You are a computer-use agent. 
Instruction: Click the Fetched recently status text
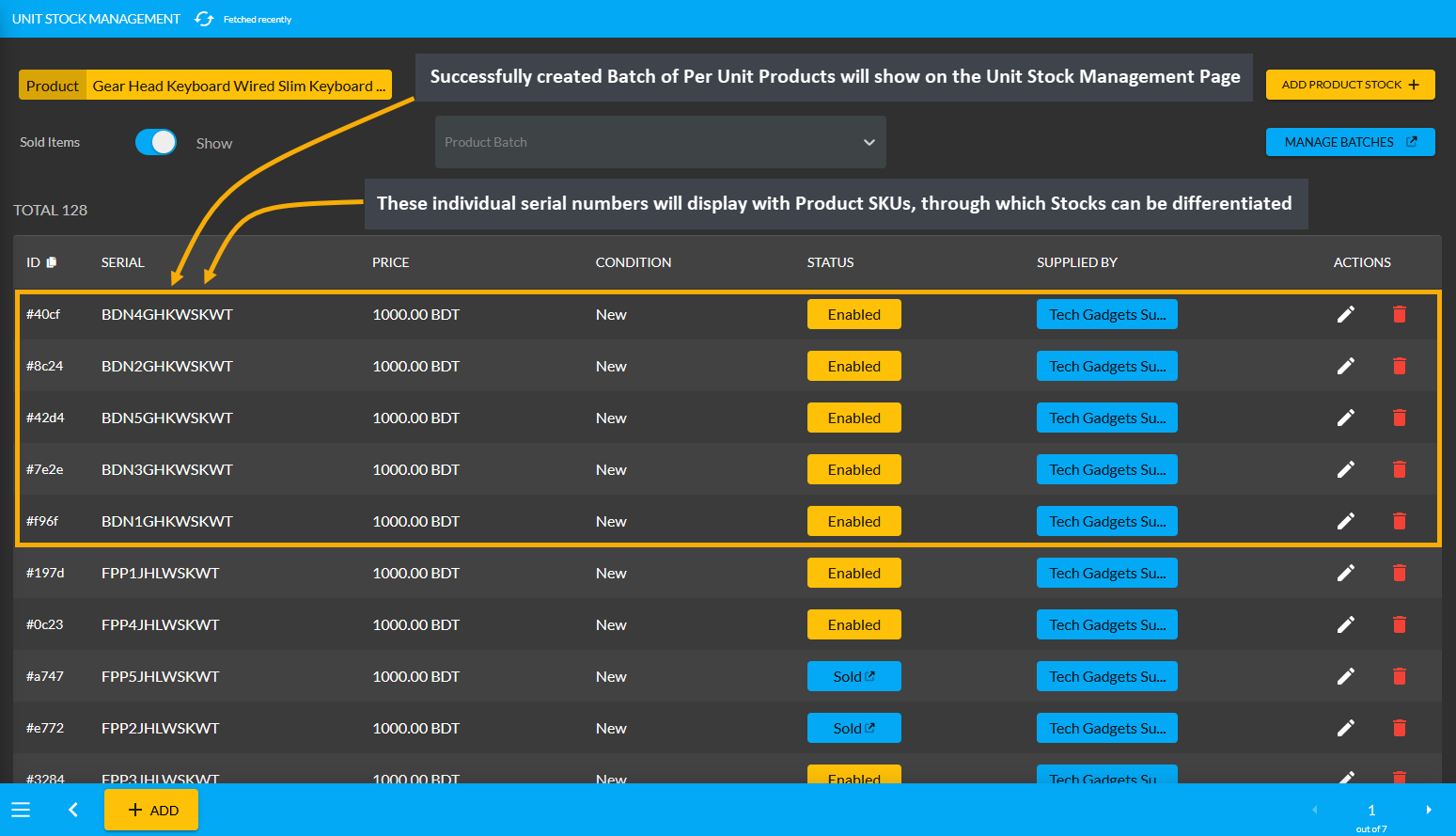click(258, 19)
